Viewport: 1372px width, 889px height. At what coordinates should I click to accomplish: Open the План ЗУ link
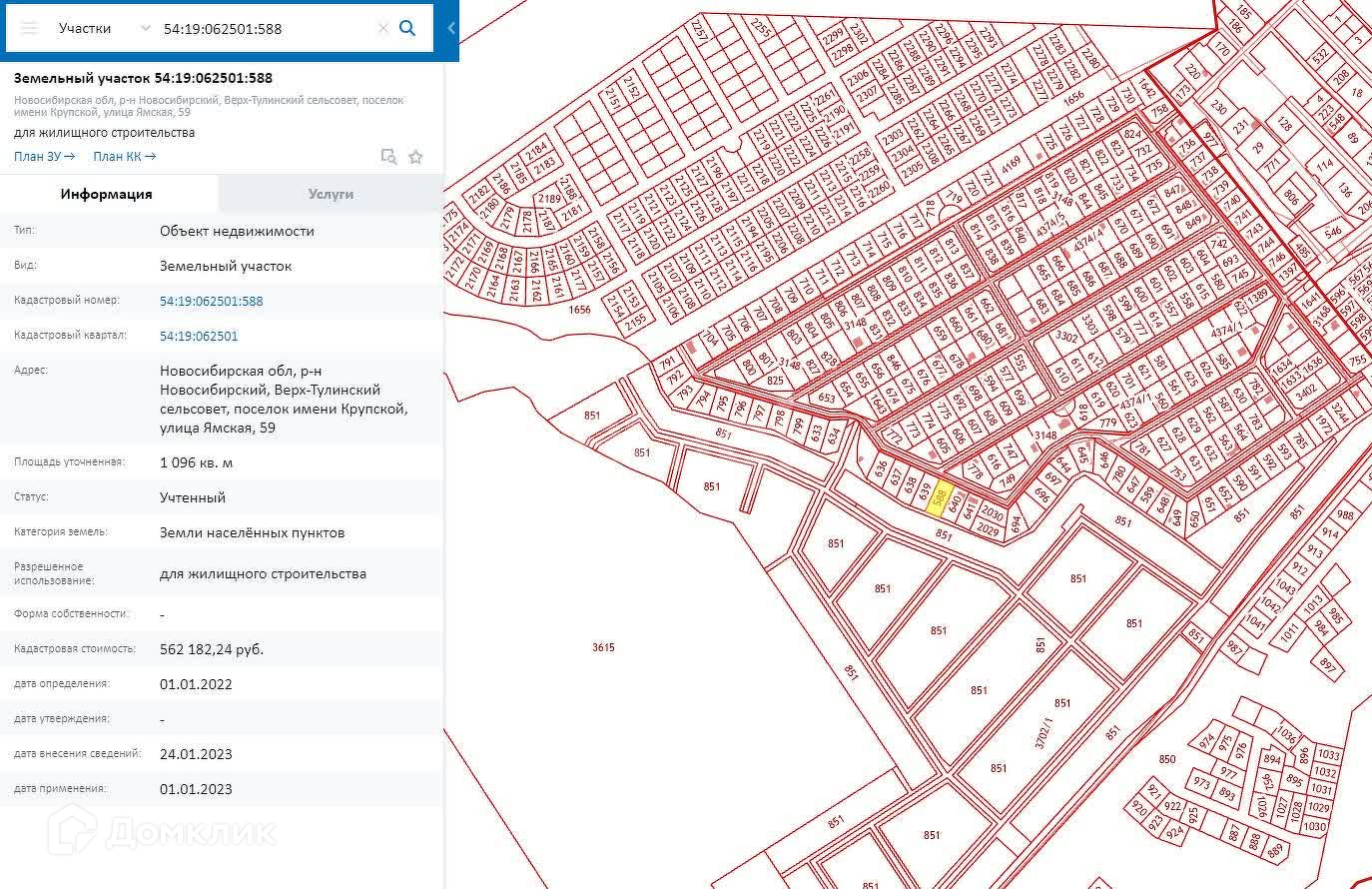coord(44,156)
